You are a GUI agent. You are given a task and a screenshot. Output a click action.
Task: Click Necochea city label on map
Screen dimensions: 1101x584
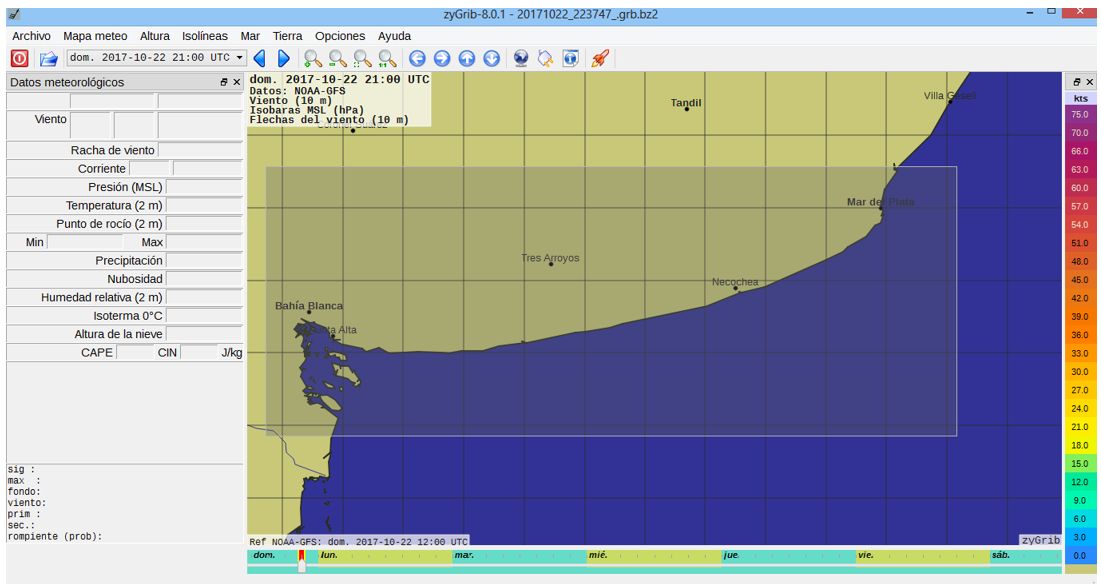735,281
